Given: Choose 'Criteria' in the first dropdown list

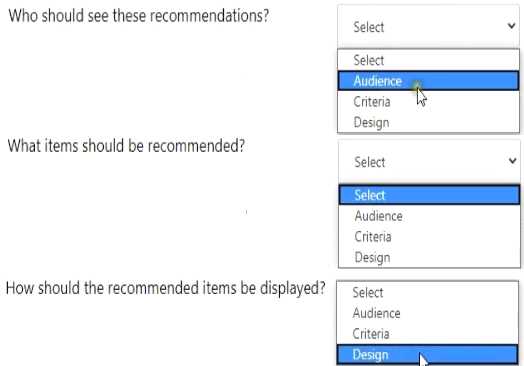Looking at the screenshot, I should tap(428, 102).
